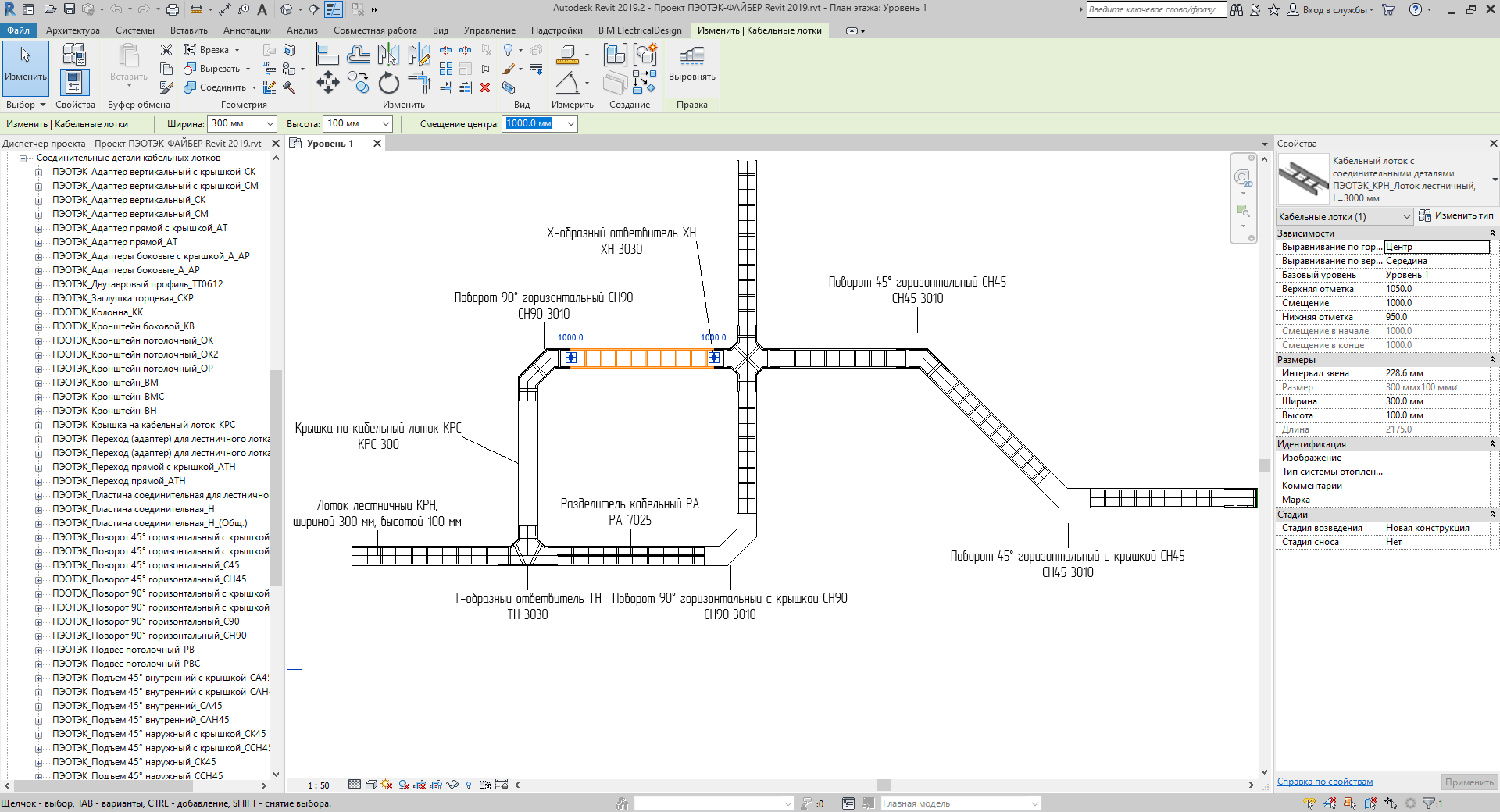
Task: Open the Файл menu tab
Action: point(18,30)
